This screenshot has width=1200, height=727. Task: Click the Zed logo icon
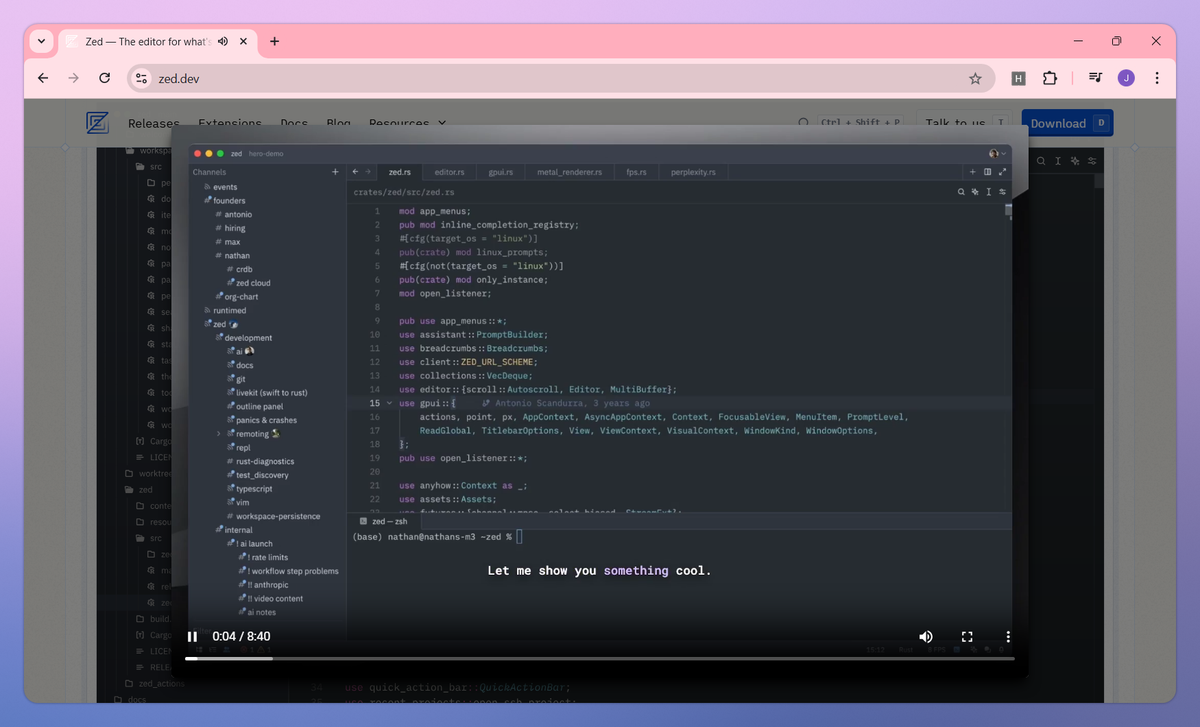click(98, 123)
